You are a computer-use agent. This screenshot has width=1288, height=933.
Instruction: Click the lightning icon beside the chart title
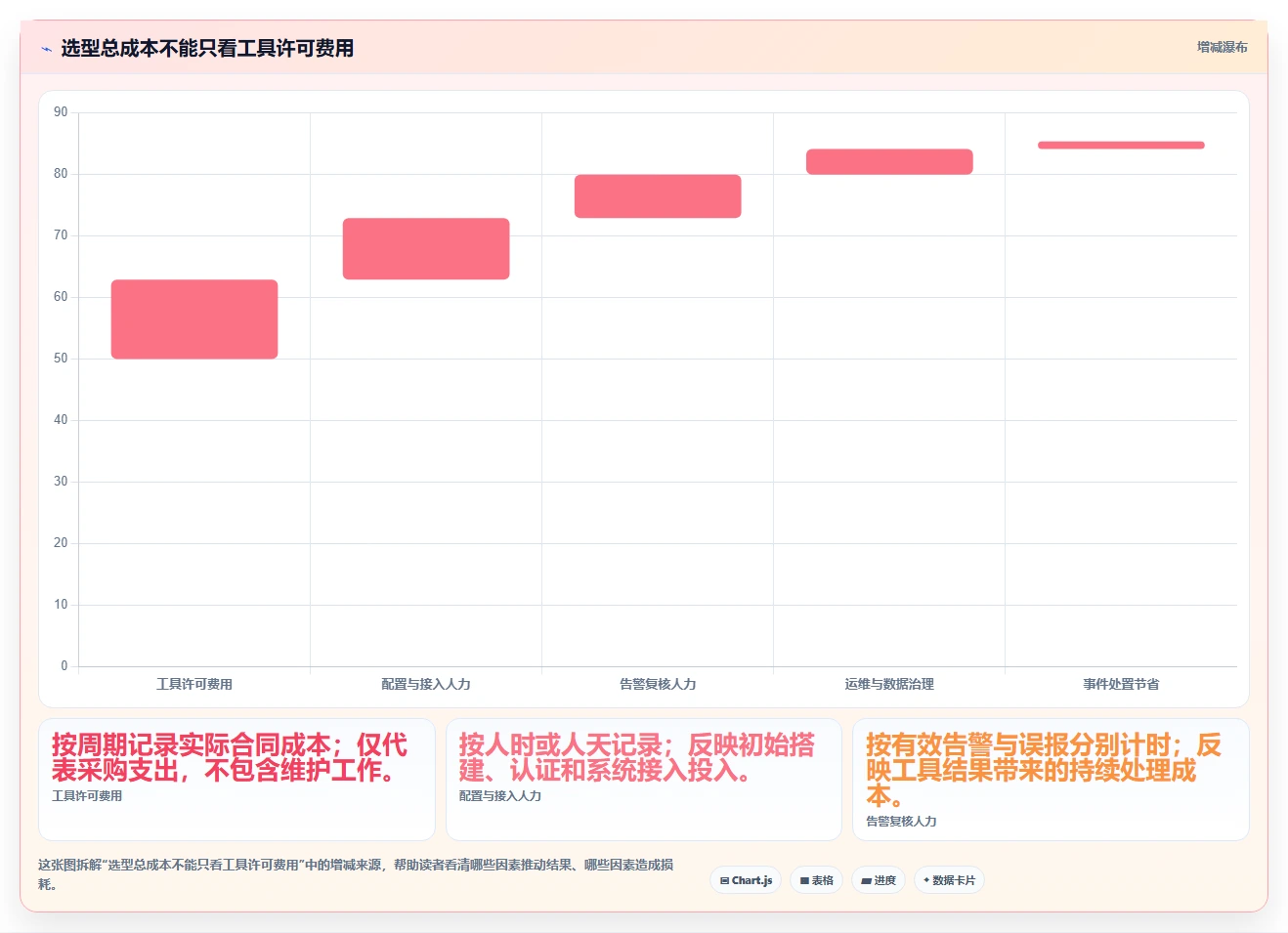click(46, 49)
